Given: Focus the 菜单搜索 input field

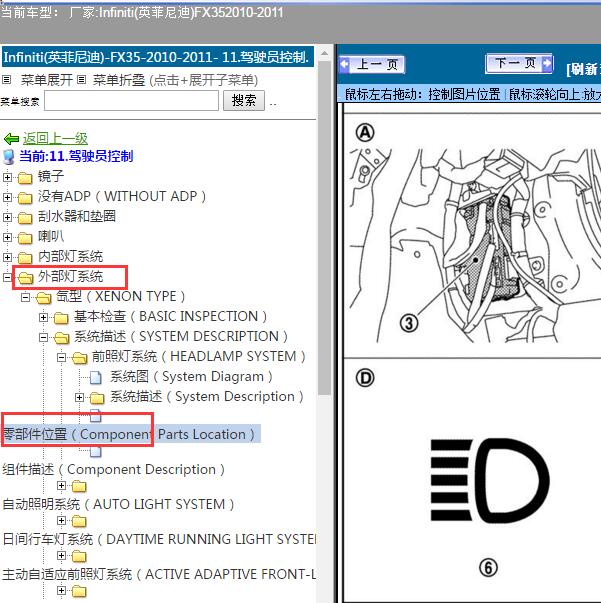Looking at the screenshot, I should pos(132,101).
